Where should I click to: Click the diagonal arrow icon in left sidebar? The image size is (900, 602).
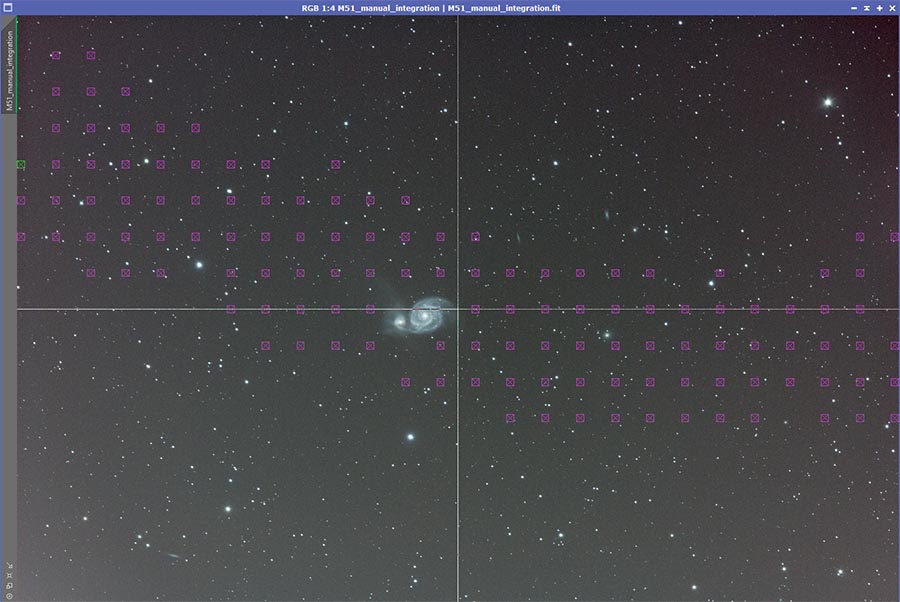tap(8, 564)
